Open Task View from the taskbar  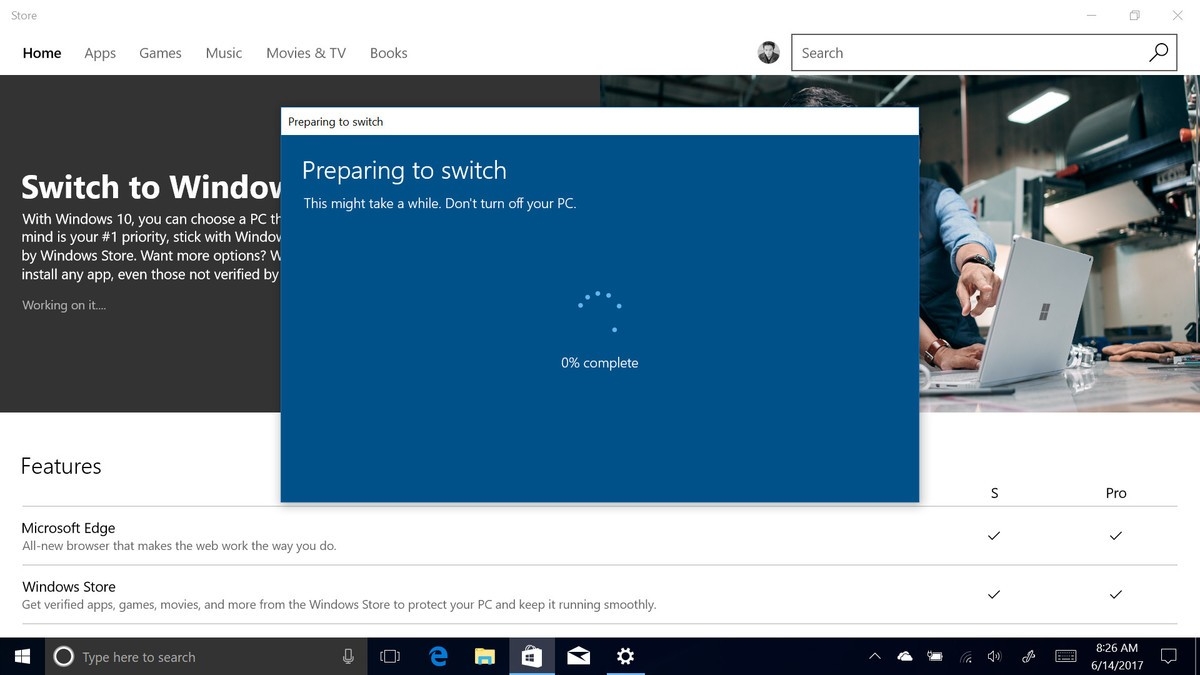pyautogui.click(x=389, y=656)
